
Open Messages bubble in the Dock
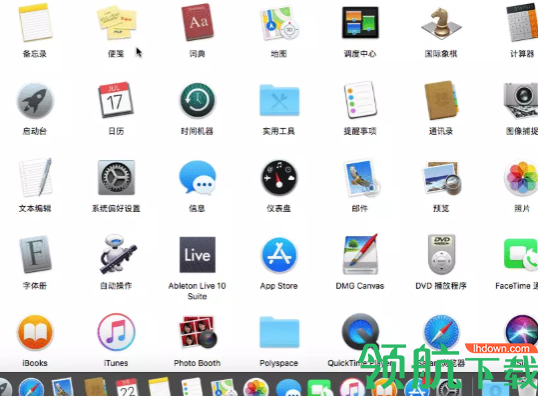pyautogui.click(x=288, y=388)
